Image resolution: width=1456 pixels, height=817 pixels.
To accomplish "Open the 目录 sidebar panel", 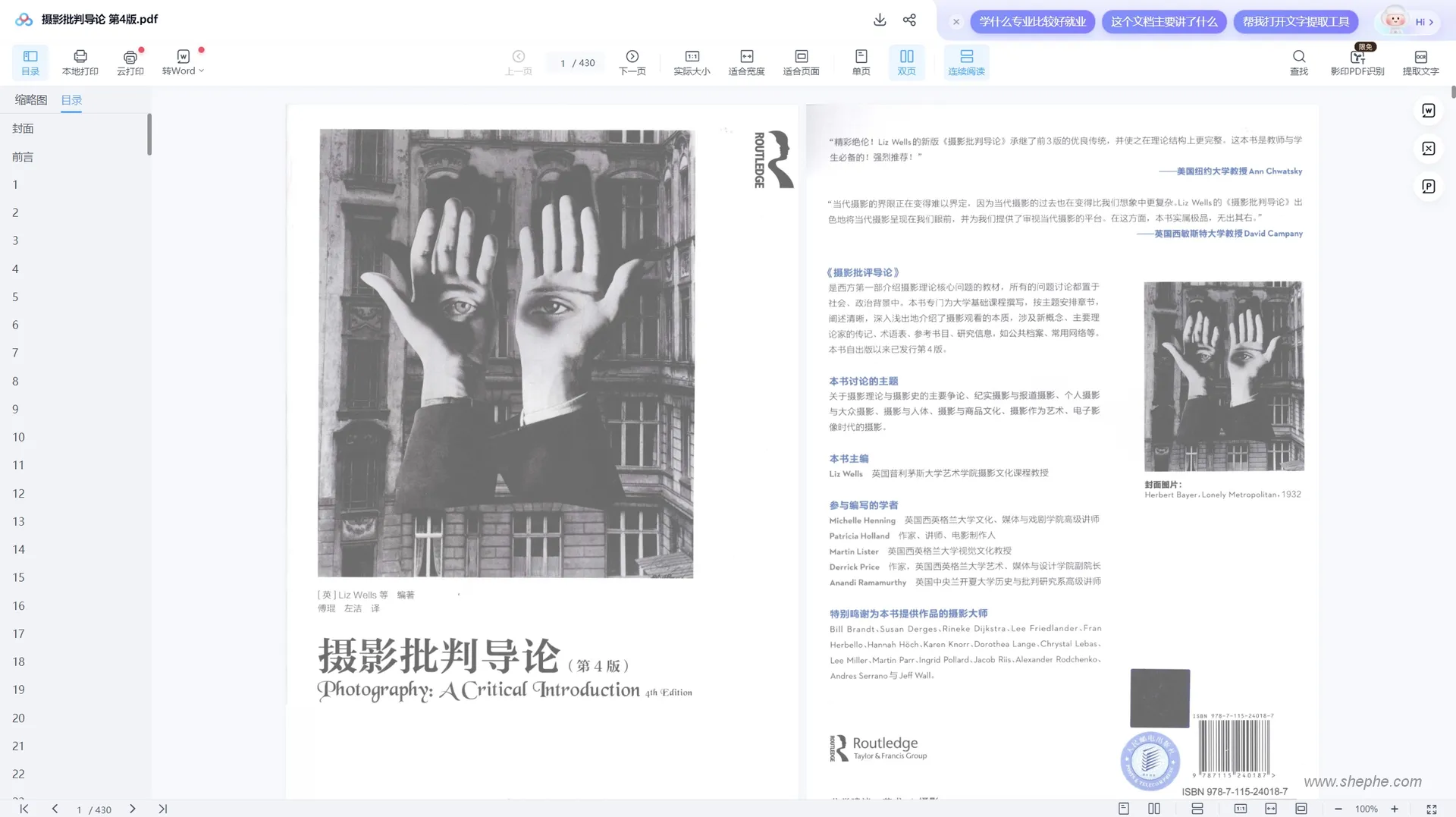I will (x=30, y=62).
